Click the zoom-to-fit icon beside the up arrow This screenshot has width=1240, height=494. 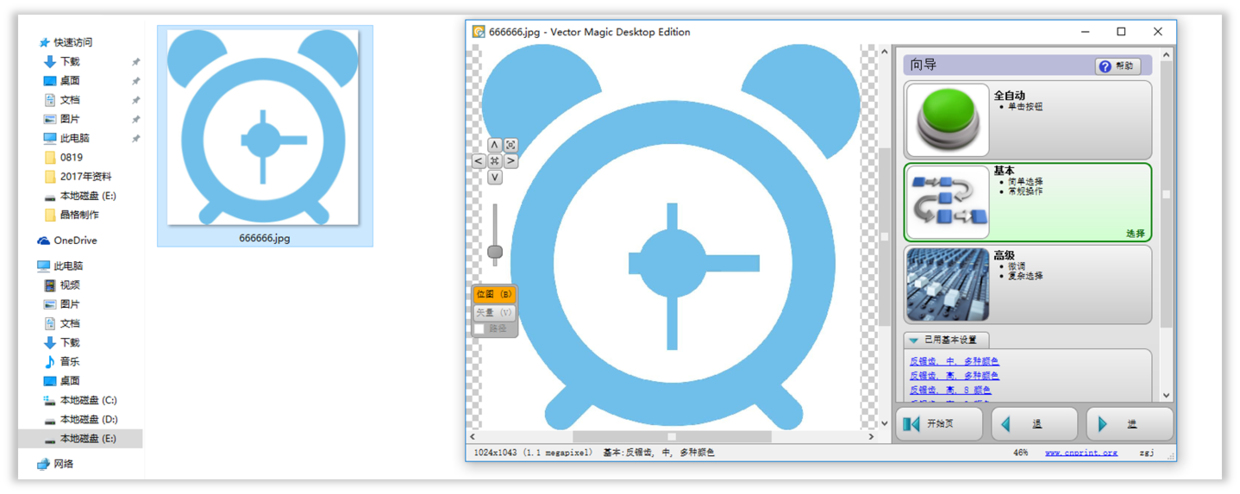510,145
